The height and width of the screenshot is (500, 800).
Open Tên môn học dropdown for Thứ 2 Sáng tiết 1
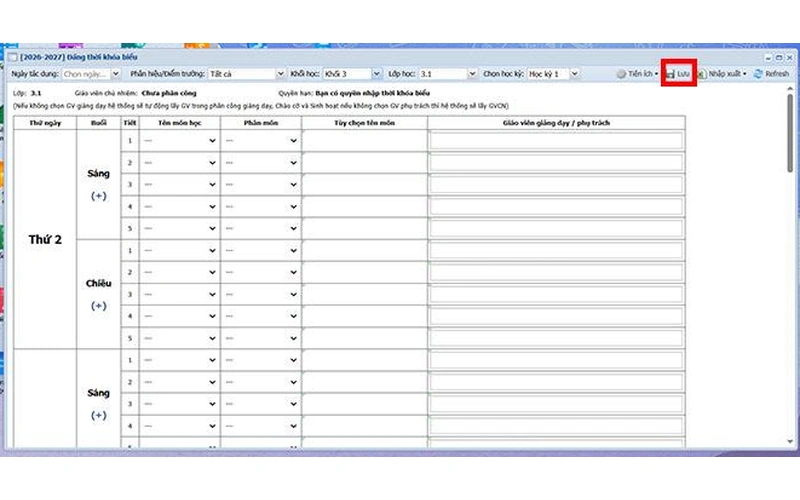pos(180,141)
